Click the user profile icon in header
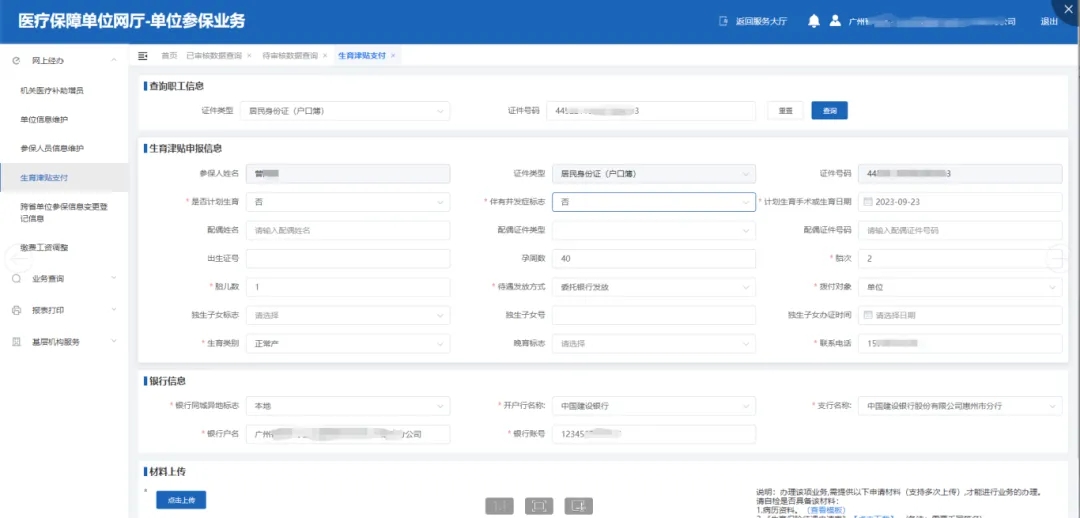Image resolution: width=1080 pixels, height=518 pixels. [x=835, y=21]
